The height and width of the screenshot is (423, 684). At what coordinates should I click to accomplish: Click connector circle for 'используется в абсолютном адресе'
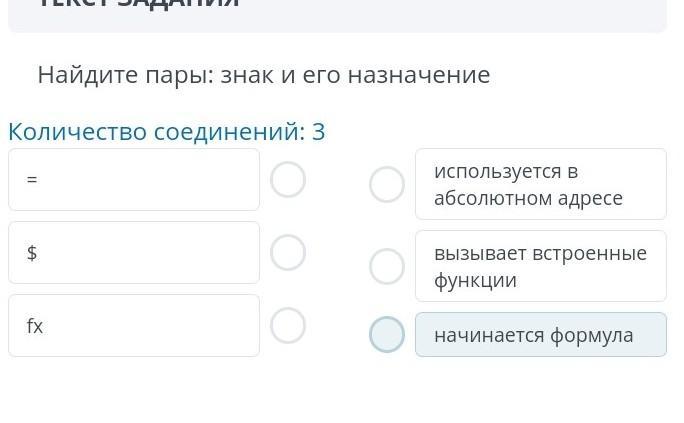[387, 184]
